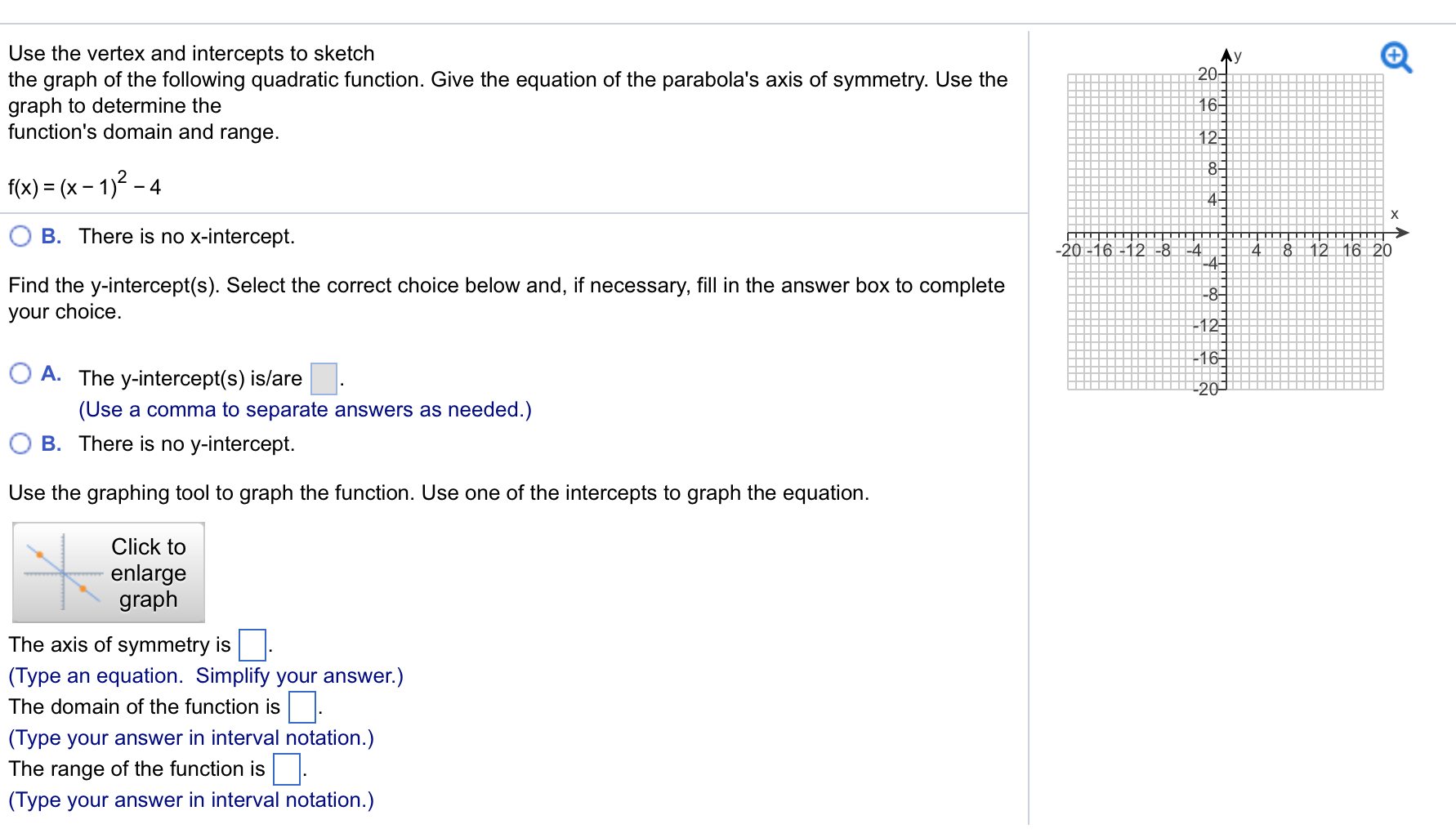Screen dimensions: 1456x833
Task: Click the answer box next to choice A
Action: click(x=324, y=378)
